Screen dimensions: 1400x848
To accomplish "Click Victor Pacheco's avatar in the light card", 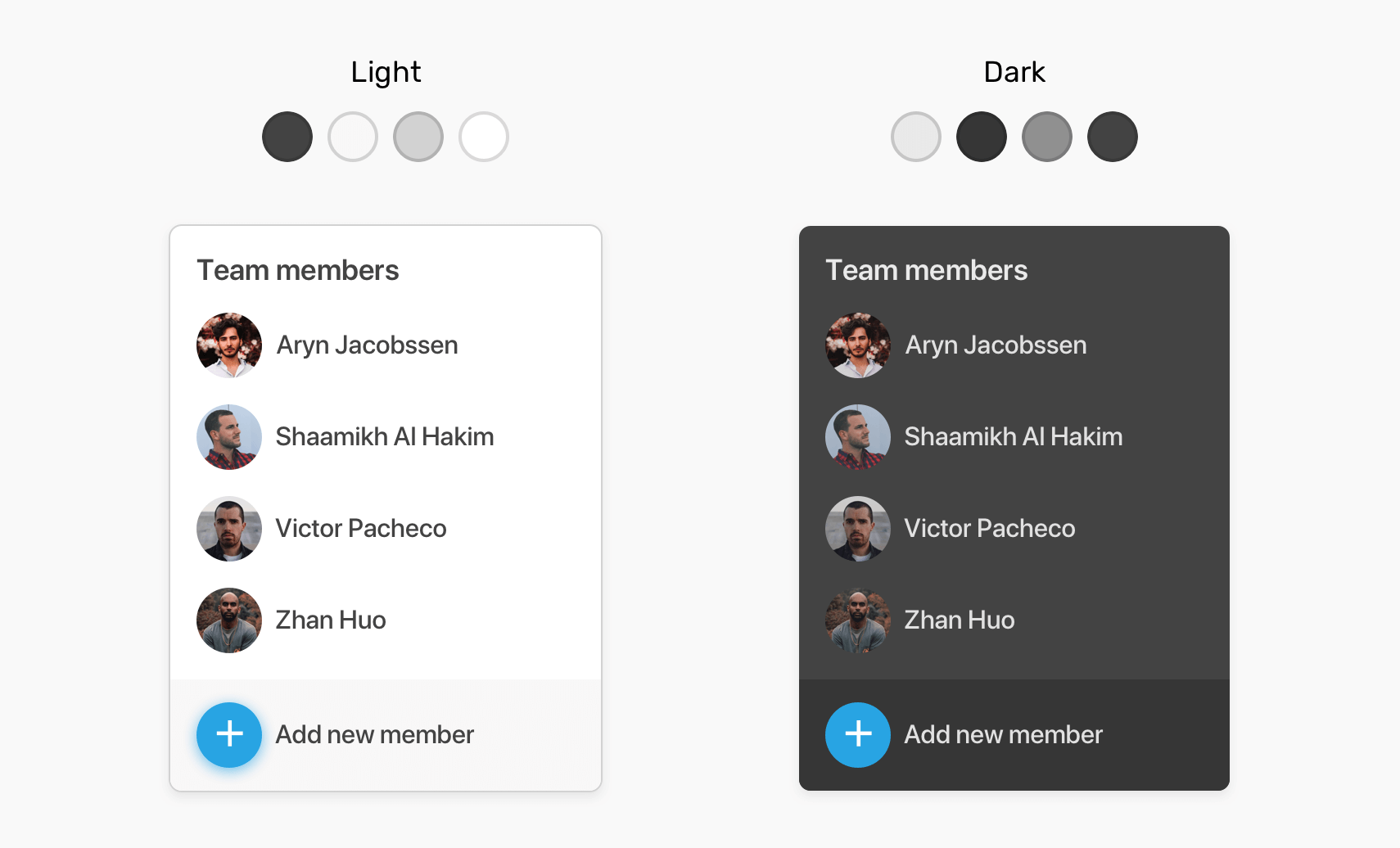I will (229, 528).
